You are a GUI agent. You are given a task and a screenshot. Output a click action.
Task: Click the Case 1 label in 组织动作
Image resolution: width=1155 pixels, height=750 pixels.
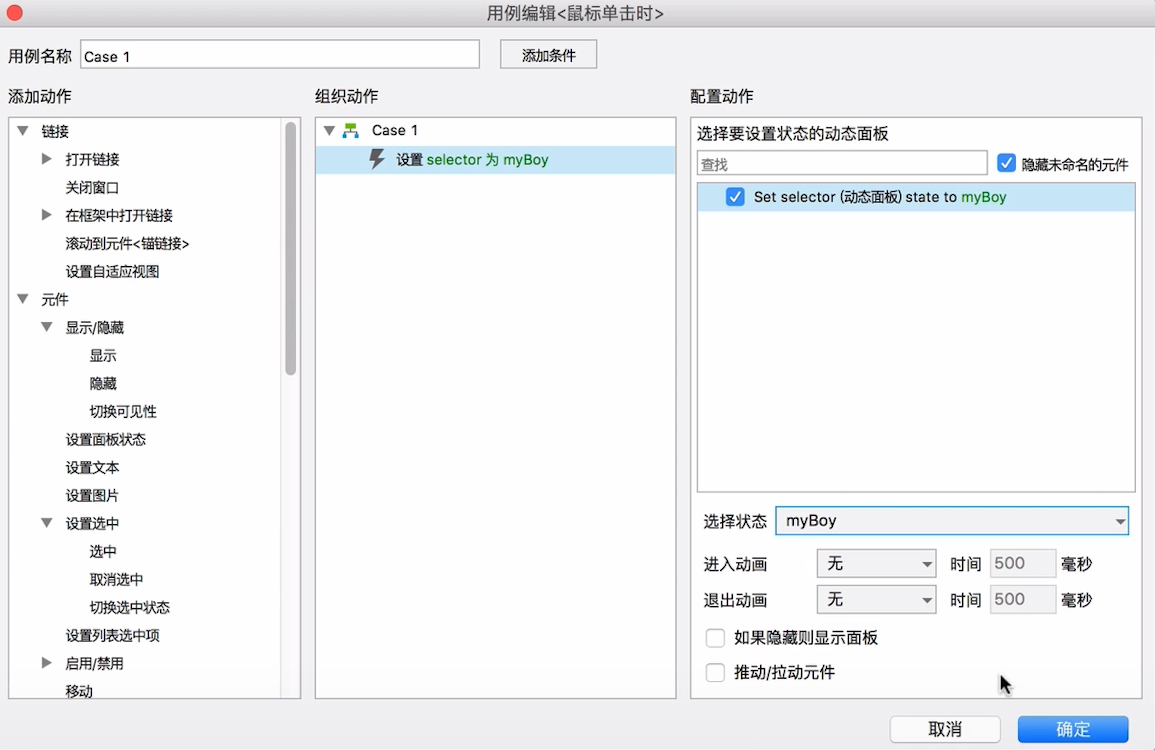pyautogui.click(x=395, y=130)
